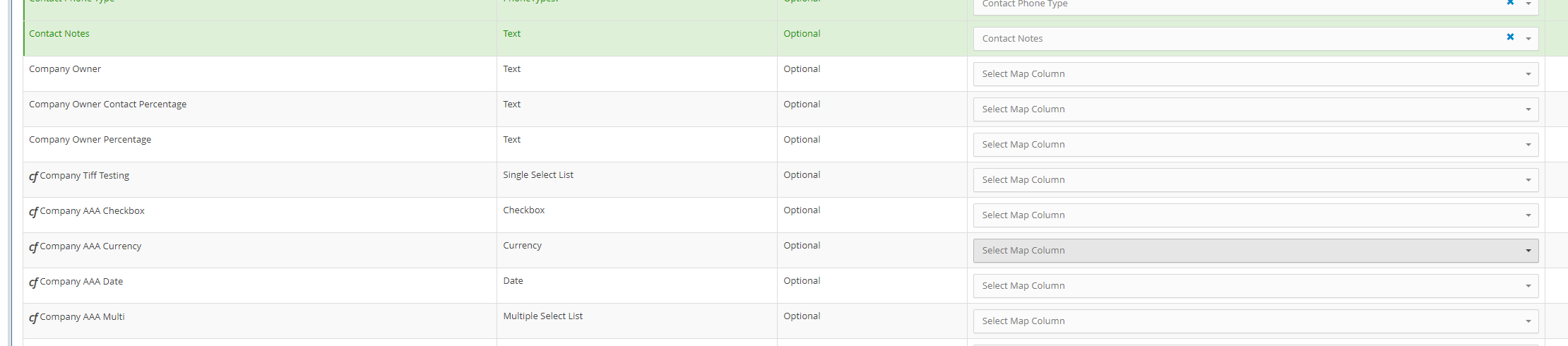Click the cf icon beside Company AAA Checkbox
This screenshot has height=346, width=1568.
tap(33, 212)
